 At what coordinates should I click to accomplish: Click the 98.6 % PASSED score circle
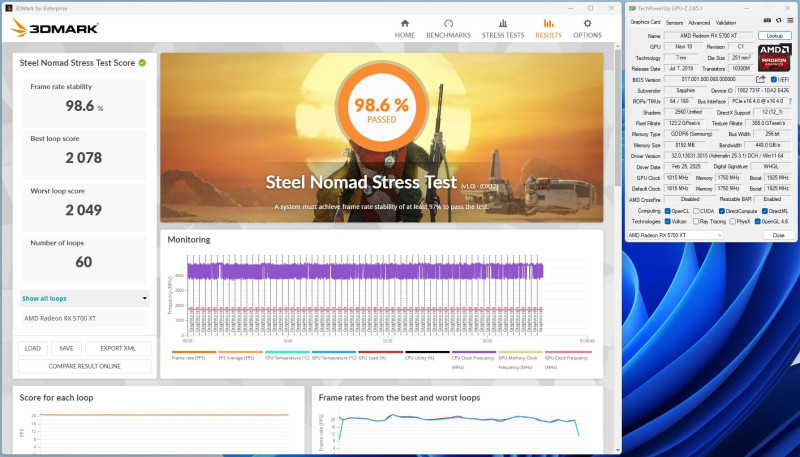coord(382,107)
